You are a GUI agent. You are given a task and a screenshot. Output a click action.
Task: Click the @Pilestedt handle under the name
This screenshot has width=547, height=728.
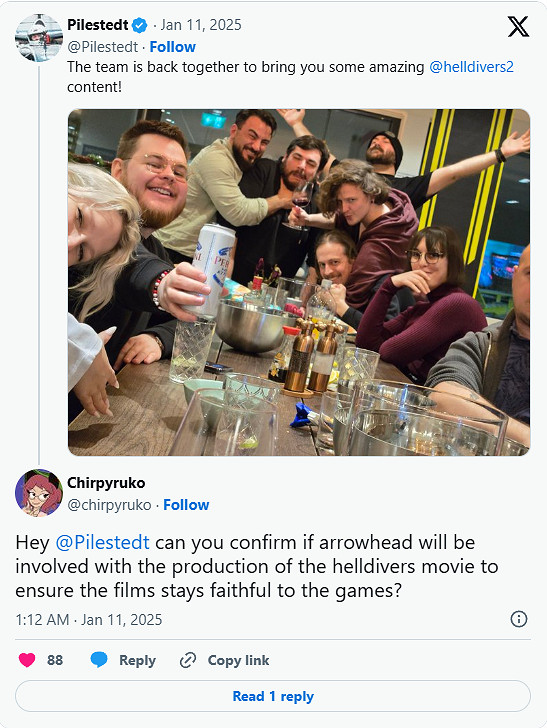pyautogui.click(x=103, y=47)
